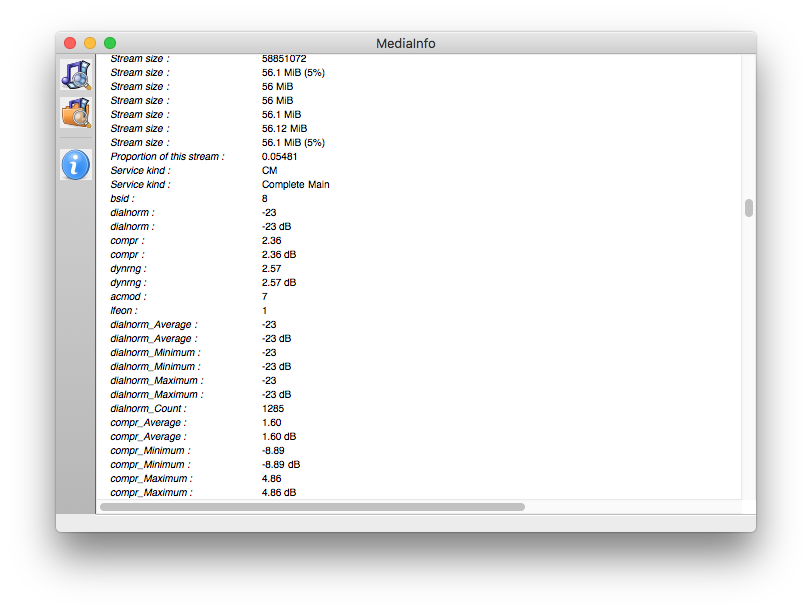Select the 'Proportion of this stream' label
The height and width of the screenshot is (612, 812).
click(167, 156)
